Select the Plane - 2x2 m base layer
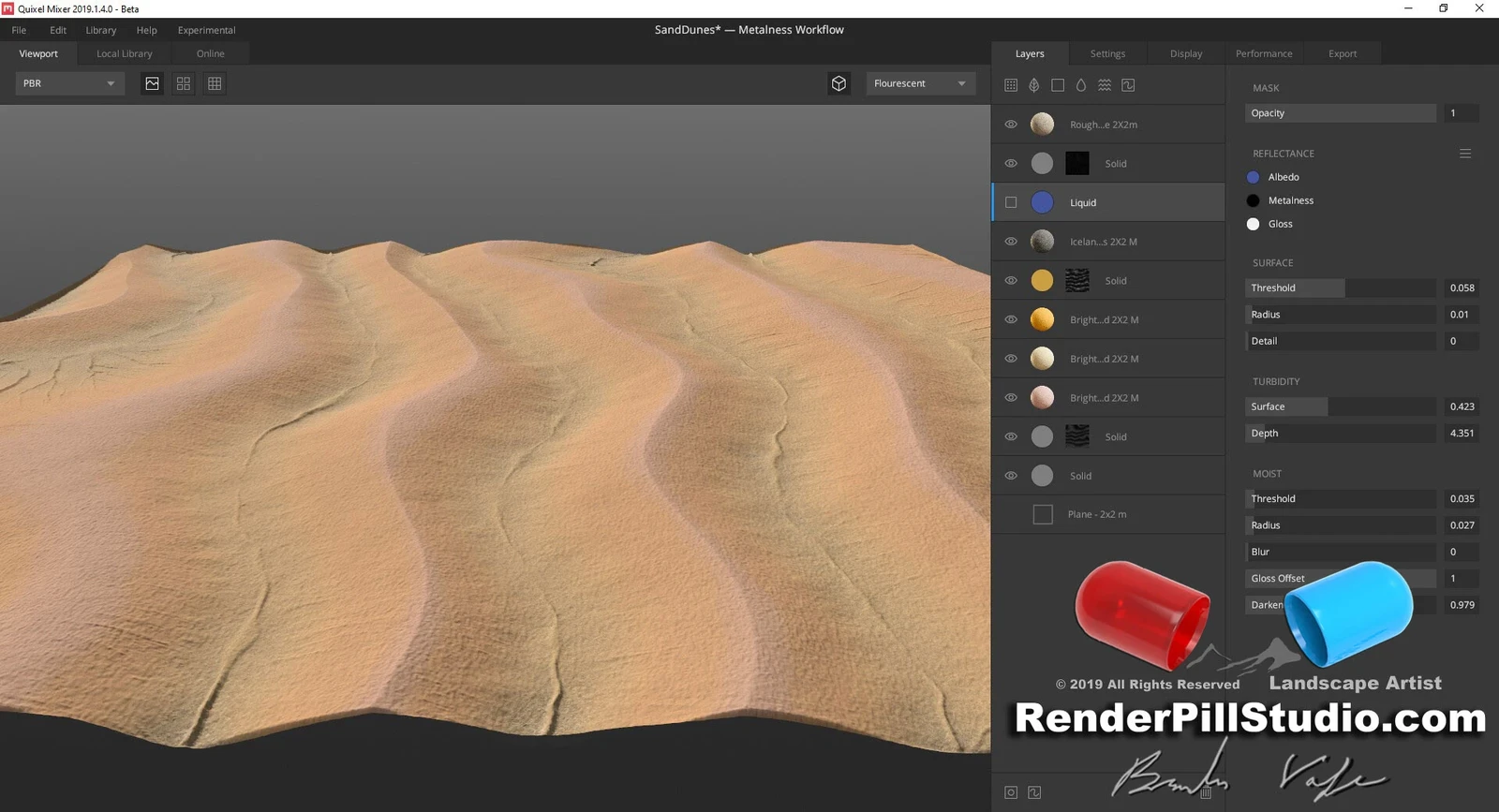 point(1096,514)
